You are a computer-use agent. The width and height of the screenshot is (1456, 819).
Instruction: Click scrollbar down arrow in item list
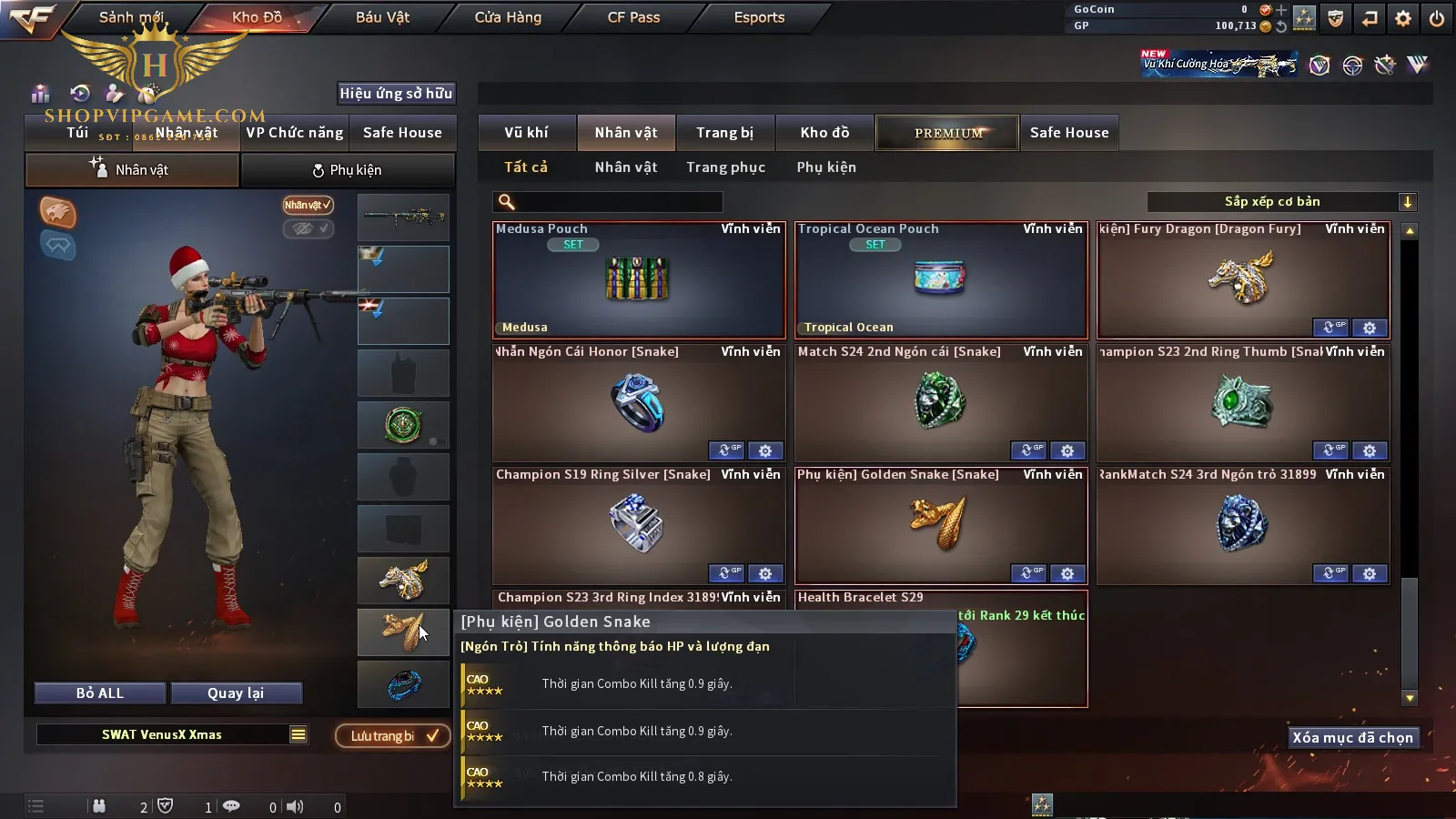[1410, 698]
